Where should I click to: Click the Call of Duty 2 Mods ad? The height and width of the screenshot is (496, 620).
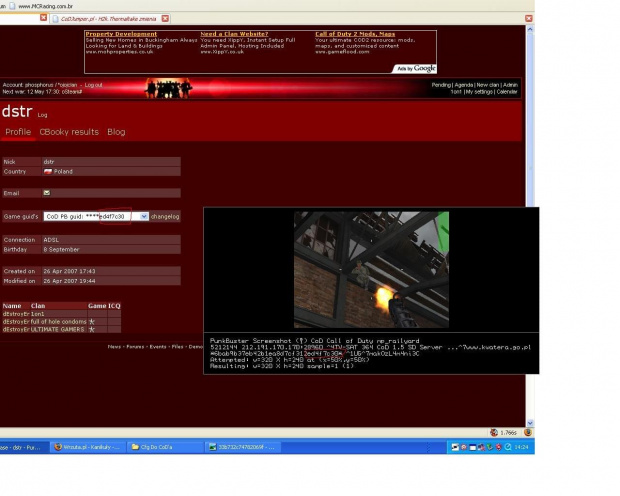355,34
